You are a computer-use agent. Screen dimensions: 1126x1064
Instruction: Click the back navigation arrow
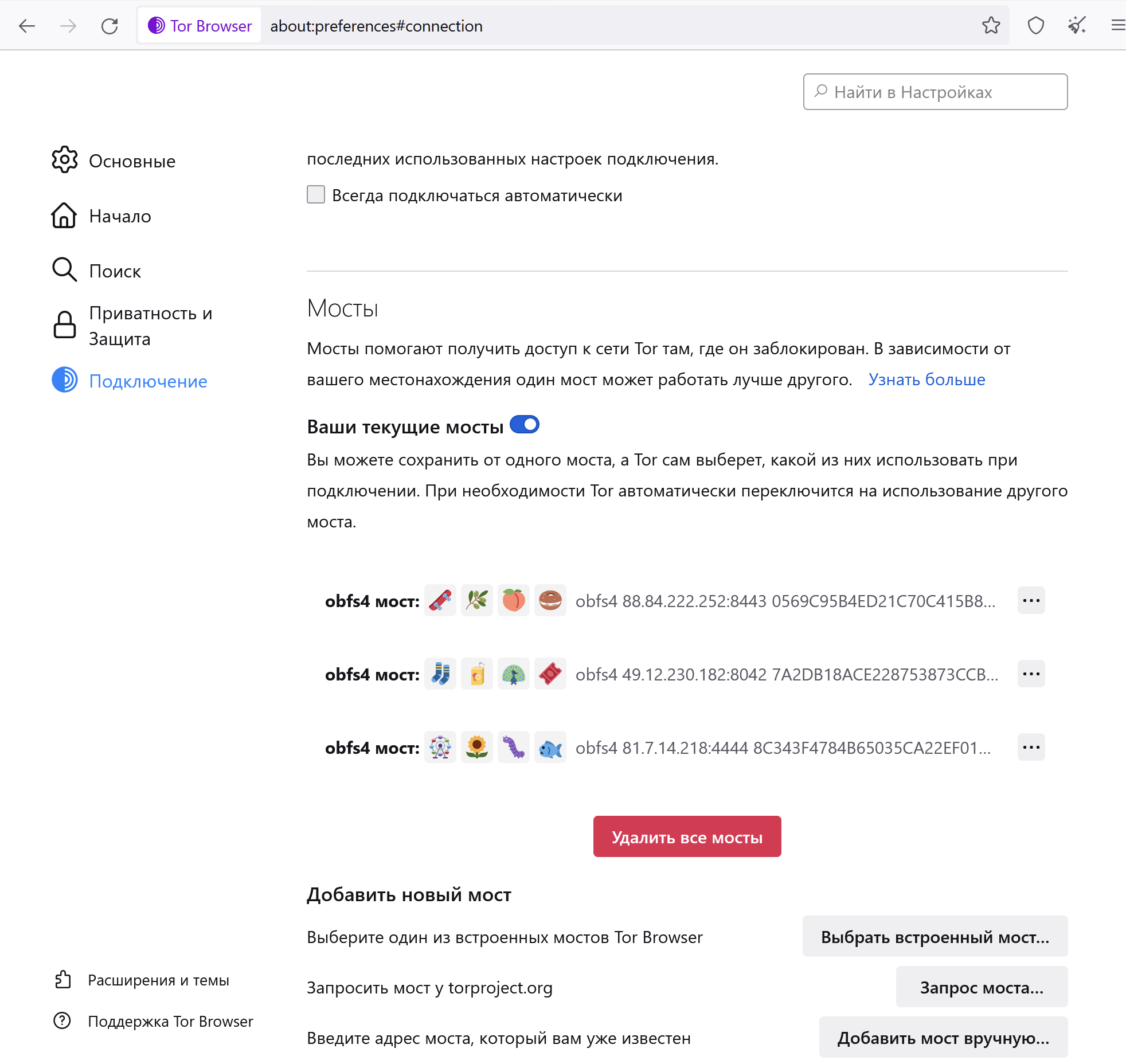pyautogui.click(x=27, y=26)
